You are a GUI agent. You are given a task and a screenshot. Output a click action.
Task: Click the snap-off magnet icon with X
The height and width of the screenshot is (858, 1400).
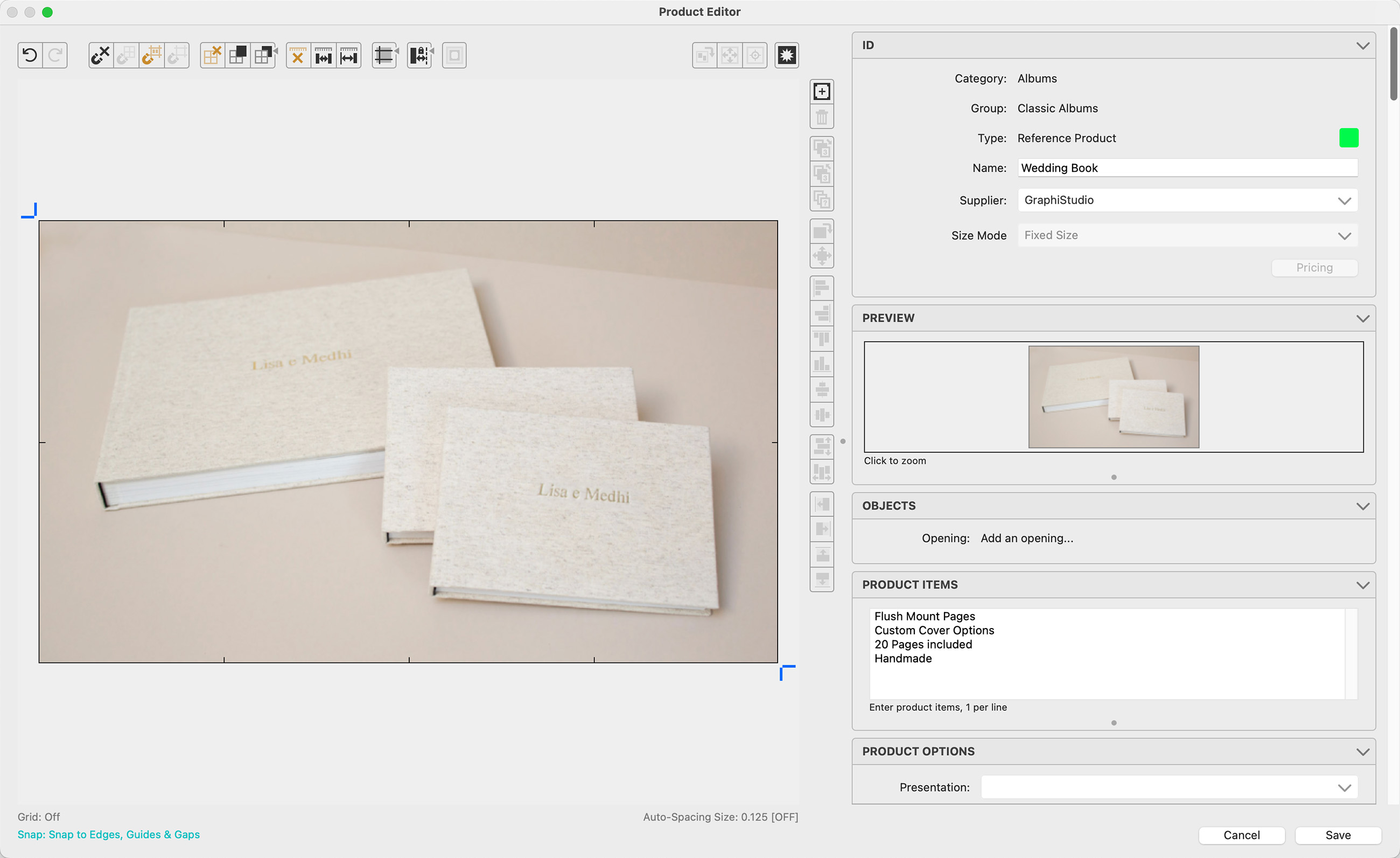pyautogui.click(x=101, y=55)
